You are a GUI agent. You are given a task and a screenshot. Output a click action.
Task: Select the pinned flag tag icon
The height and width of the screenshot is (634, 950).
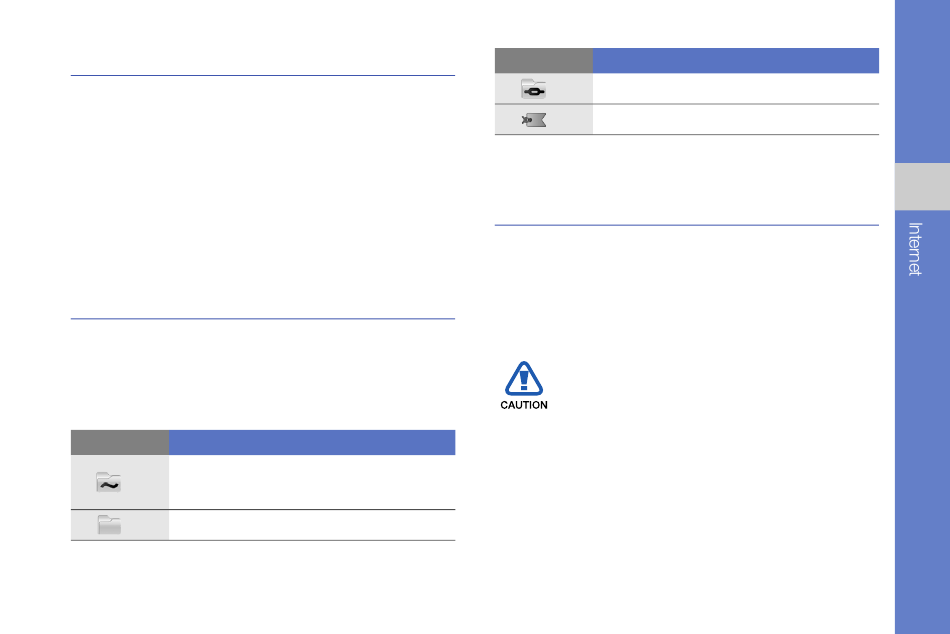tap(534, 120)
